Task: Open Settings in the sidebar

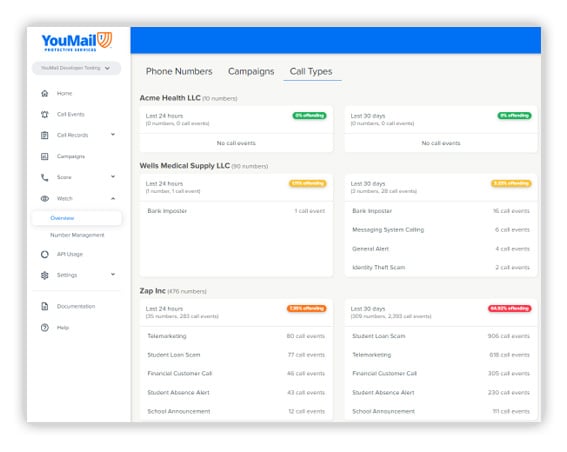Action: coord(67,275)
